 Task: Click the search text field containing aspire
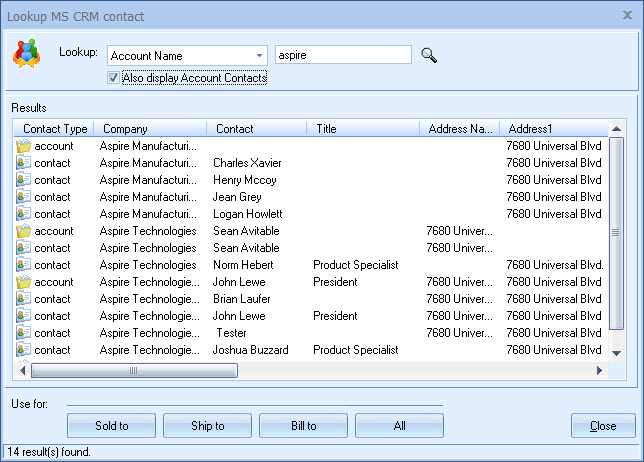pyautogui.click(x=342, y=55)
